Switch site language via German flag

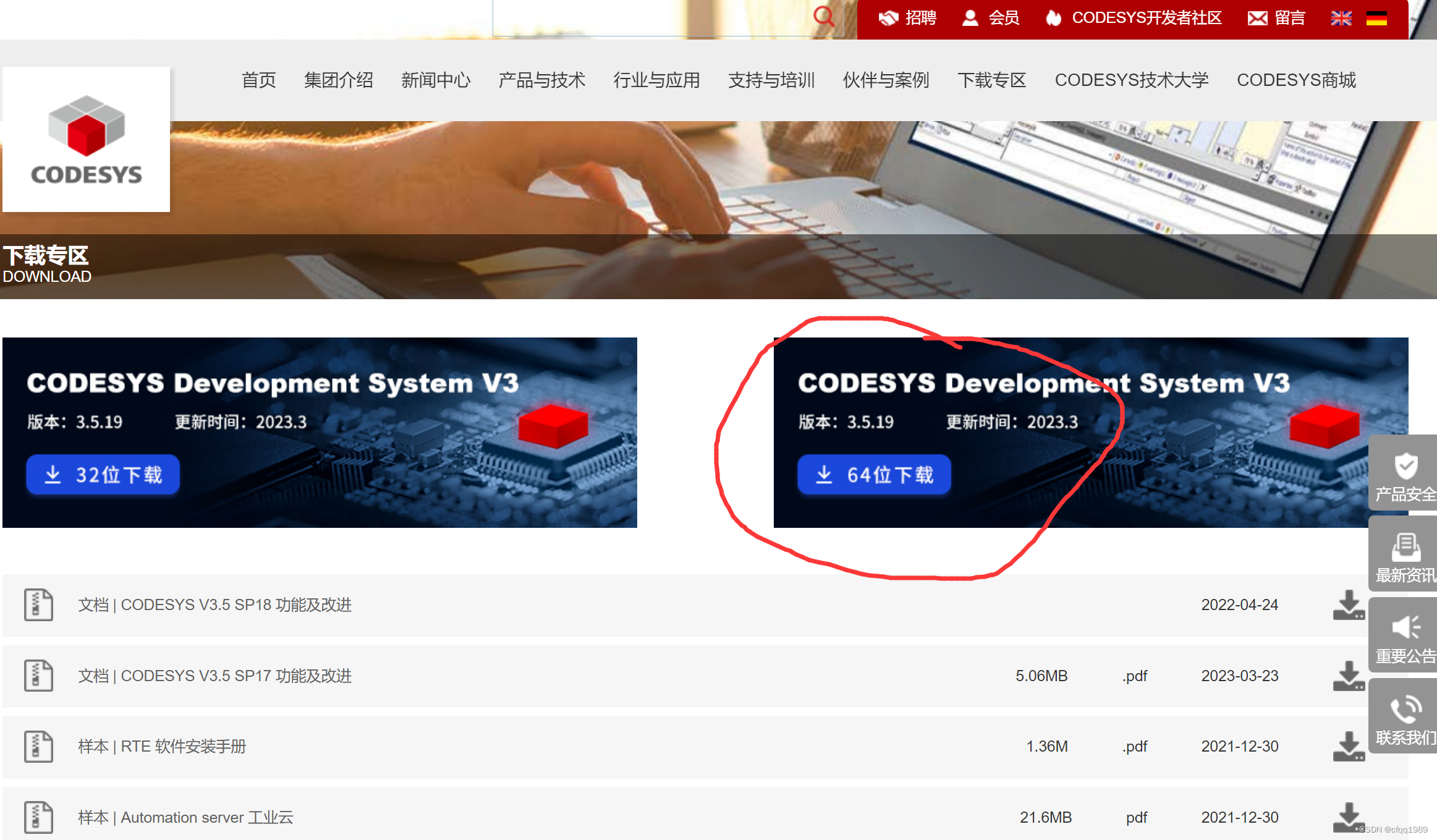click(1376, 19)
